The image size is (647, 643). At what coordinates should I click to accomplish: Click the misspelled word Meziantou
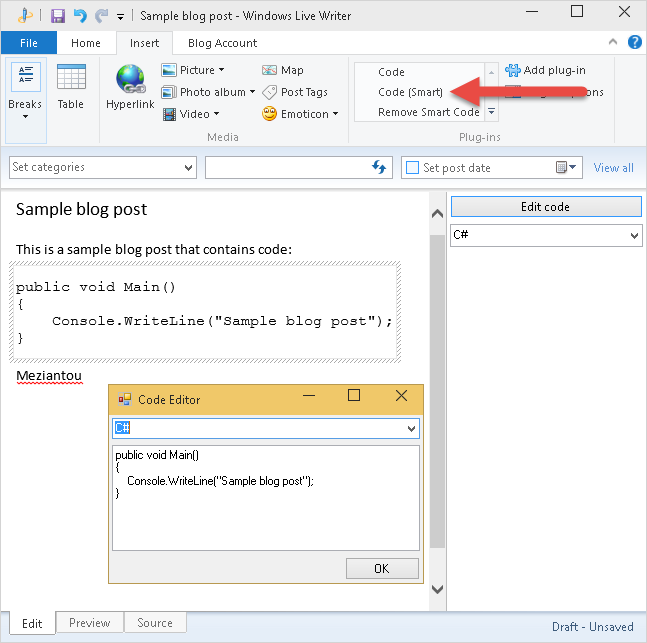(x=49, y=376)
